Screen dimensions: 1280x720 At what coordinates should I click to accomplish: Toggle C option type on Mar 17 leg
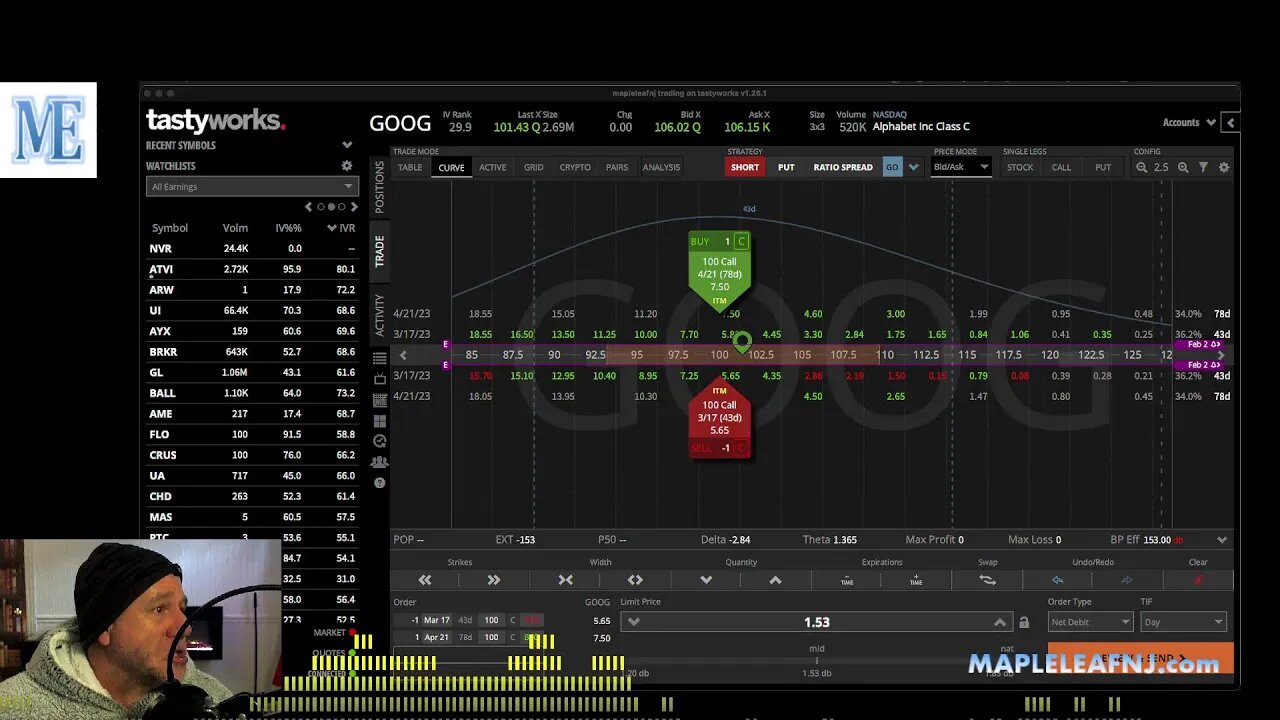[513, 620]
